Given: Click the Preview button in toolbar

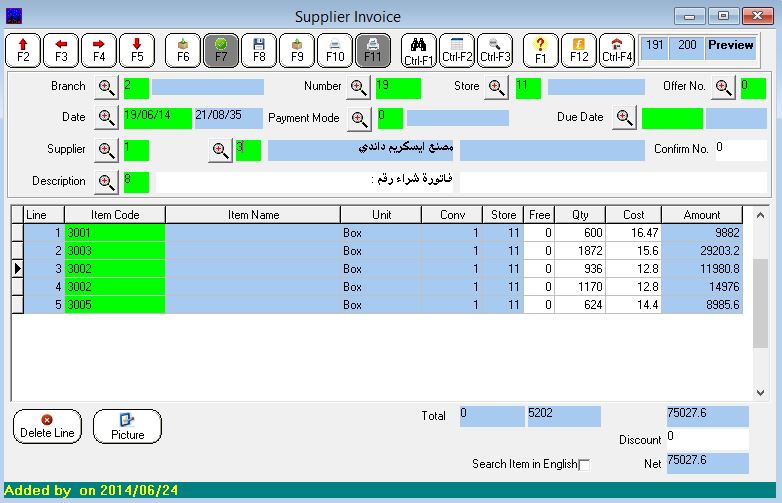Looking at the screenshot, I should (x=730, y=46).
